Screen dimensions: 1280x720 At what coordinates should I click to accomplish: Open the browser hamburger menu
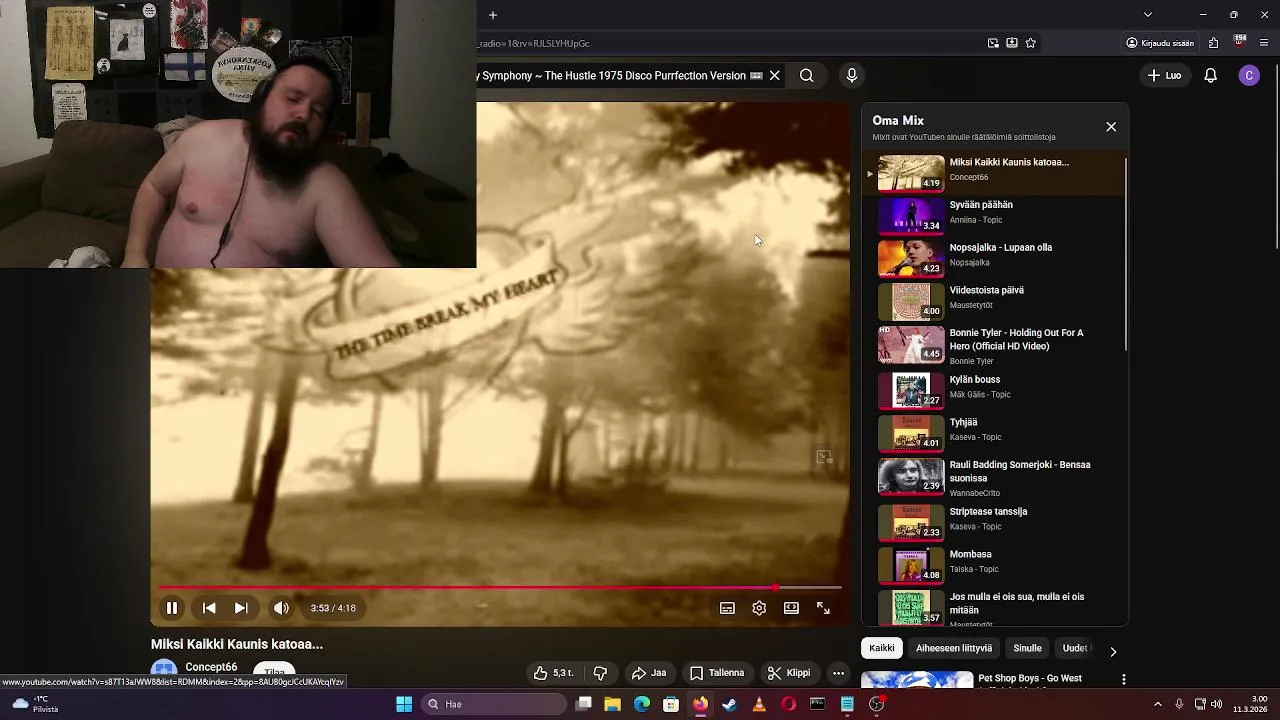point(1265,43)
